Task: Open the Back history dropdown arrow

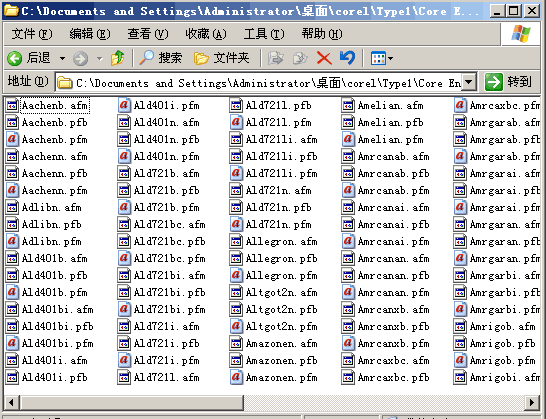Action: [62, 58]
